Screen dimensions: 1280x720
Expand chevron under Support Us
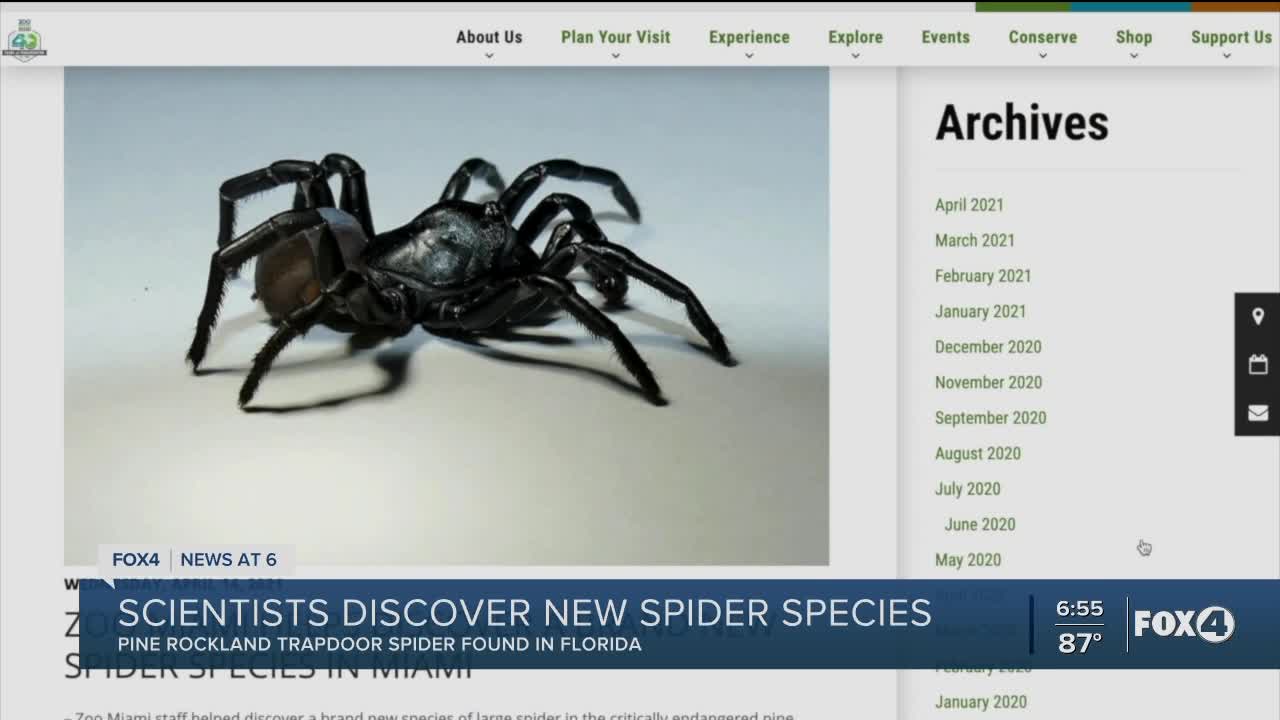pos(1227,56)
